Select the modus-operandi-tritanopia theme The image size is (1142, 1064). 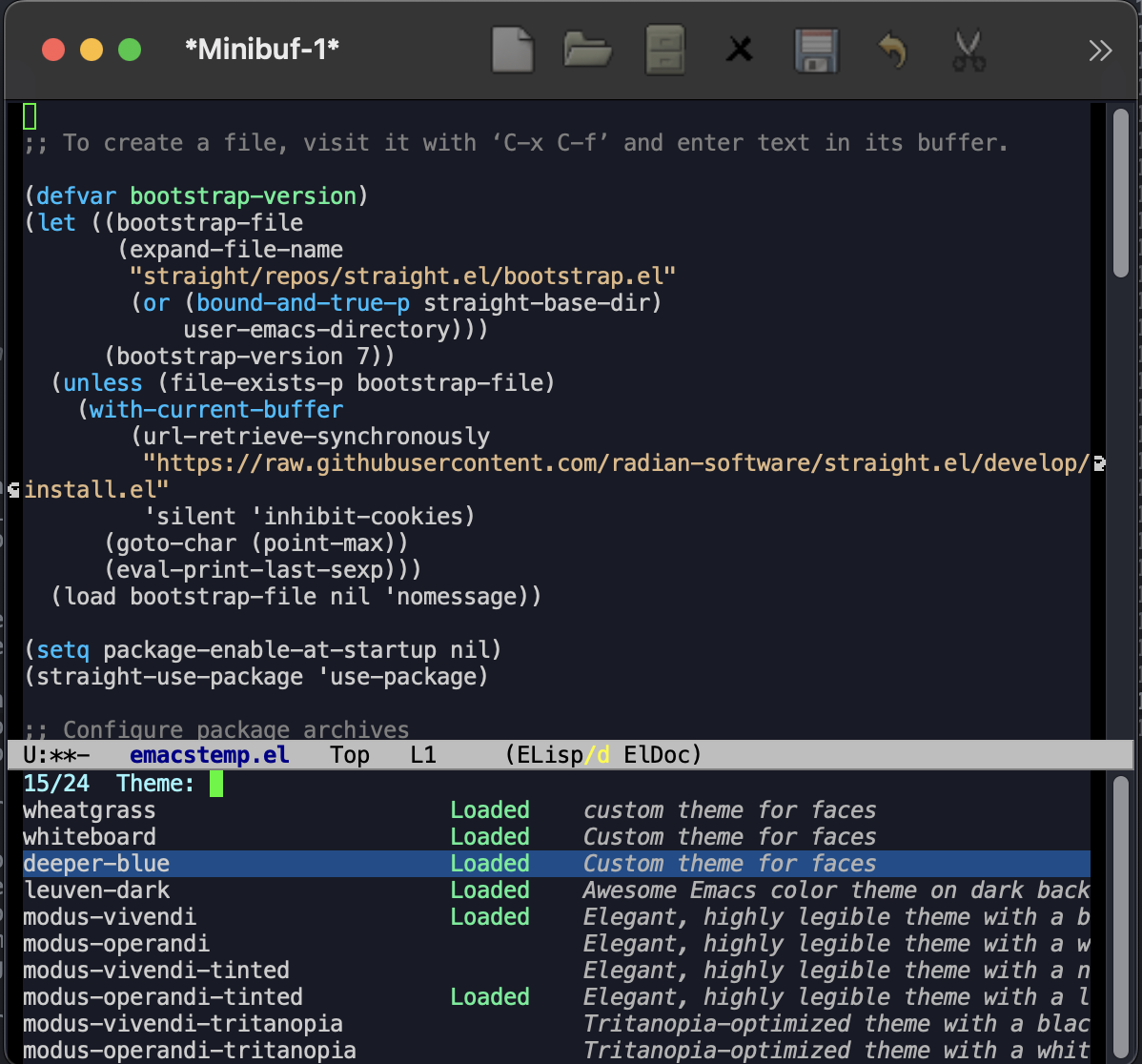coord(190,1050)
